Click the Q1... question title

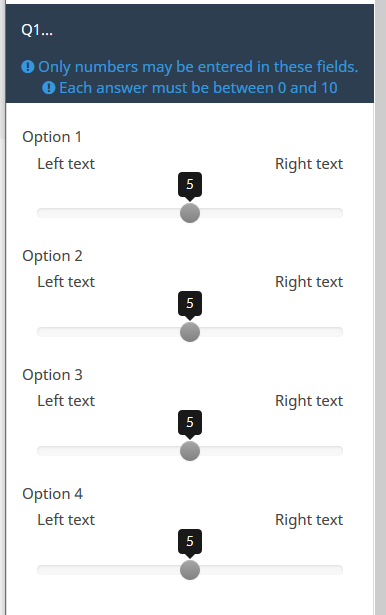[x=37, y=30]
